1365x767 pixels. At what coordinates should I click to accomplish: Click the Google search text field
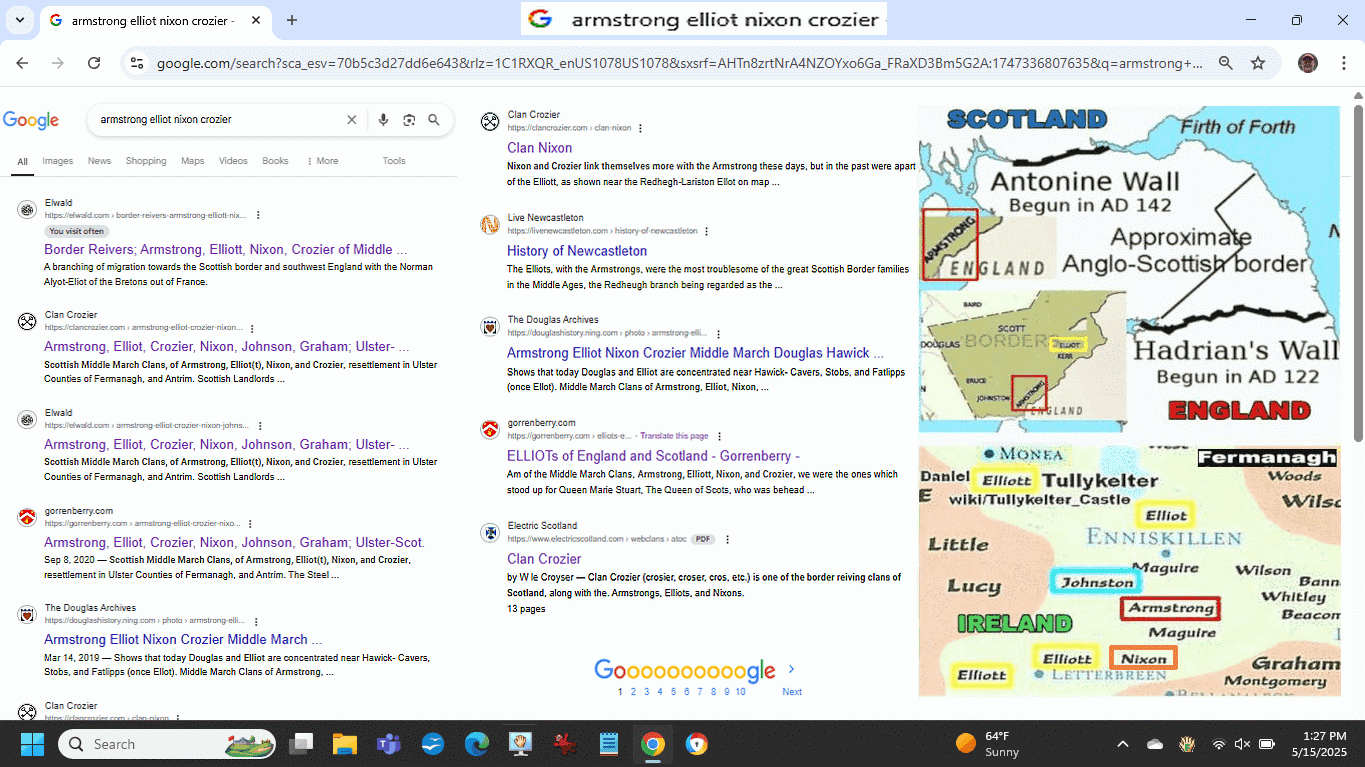point(215,120)
